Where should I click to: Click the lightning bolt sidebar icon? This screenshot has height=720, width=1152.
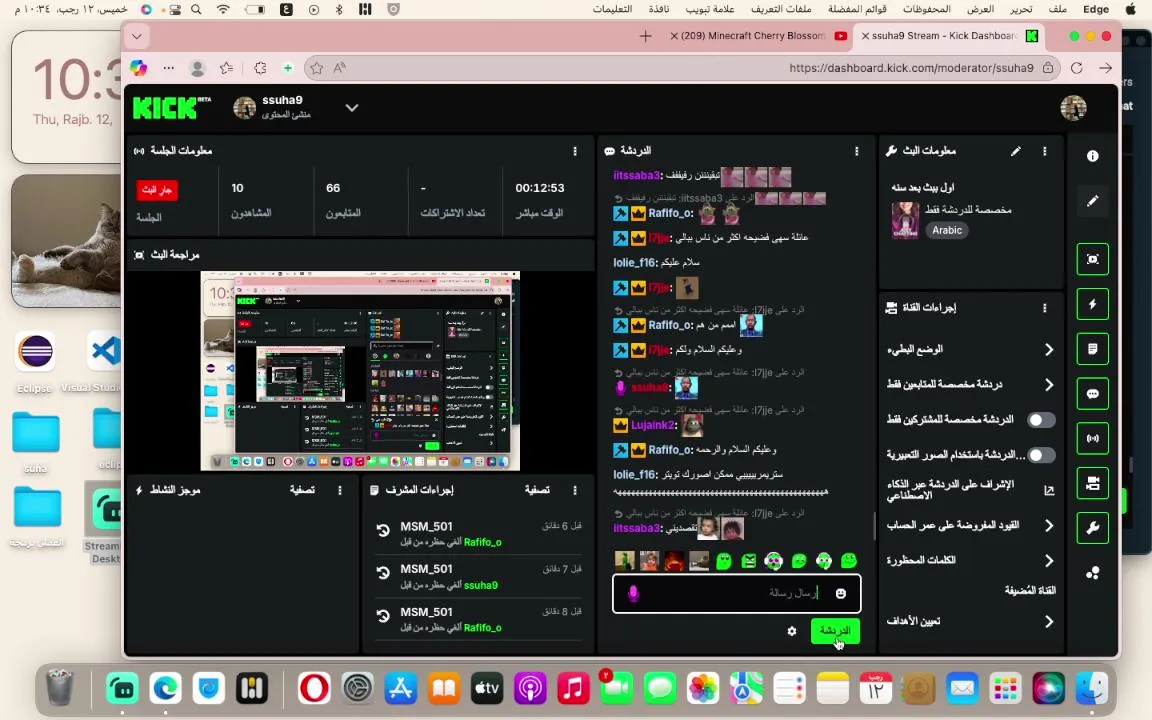pos(1092,304)
